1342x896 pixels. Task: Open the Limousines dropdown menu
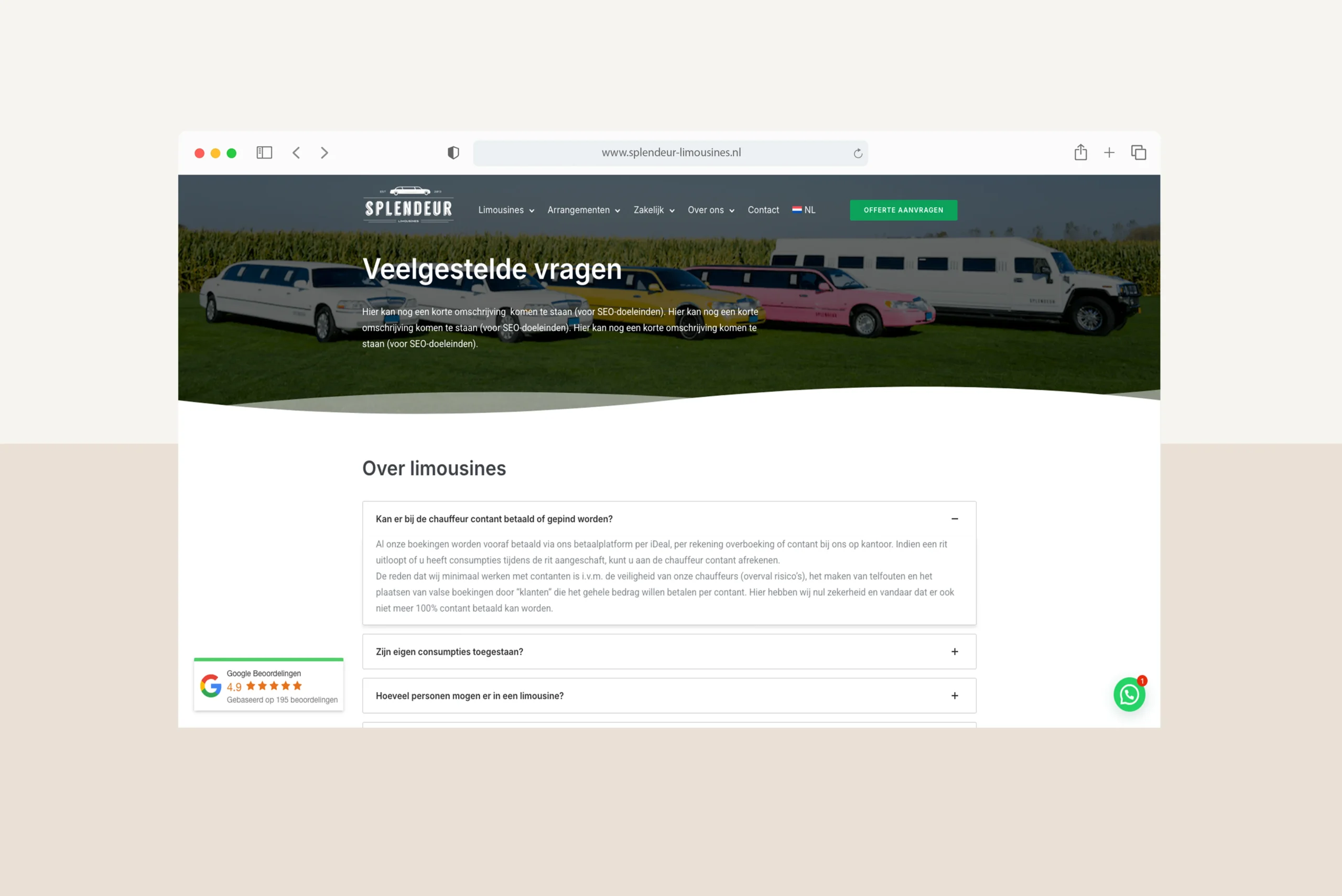[x=505, y=210]
